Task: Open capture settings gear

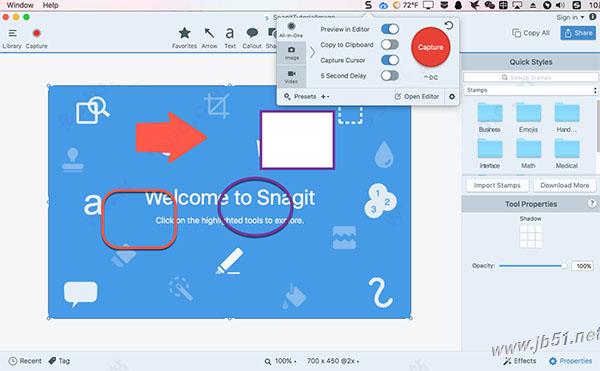Action: coord(452,96)
